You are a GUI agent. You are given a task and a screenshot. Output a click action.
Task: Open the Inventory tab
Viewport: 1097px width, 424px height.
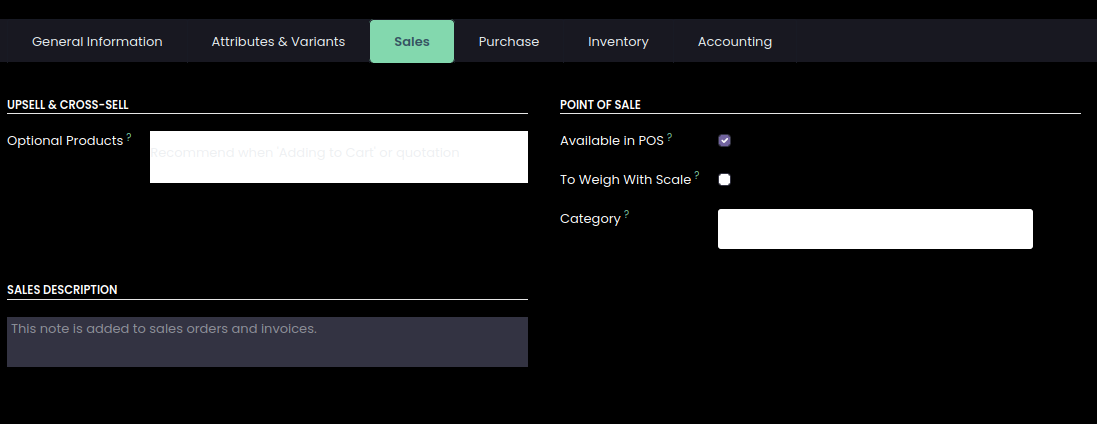click(618, 42)
